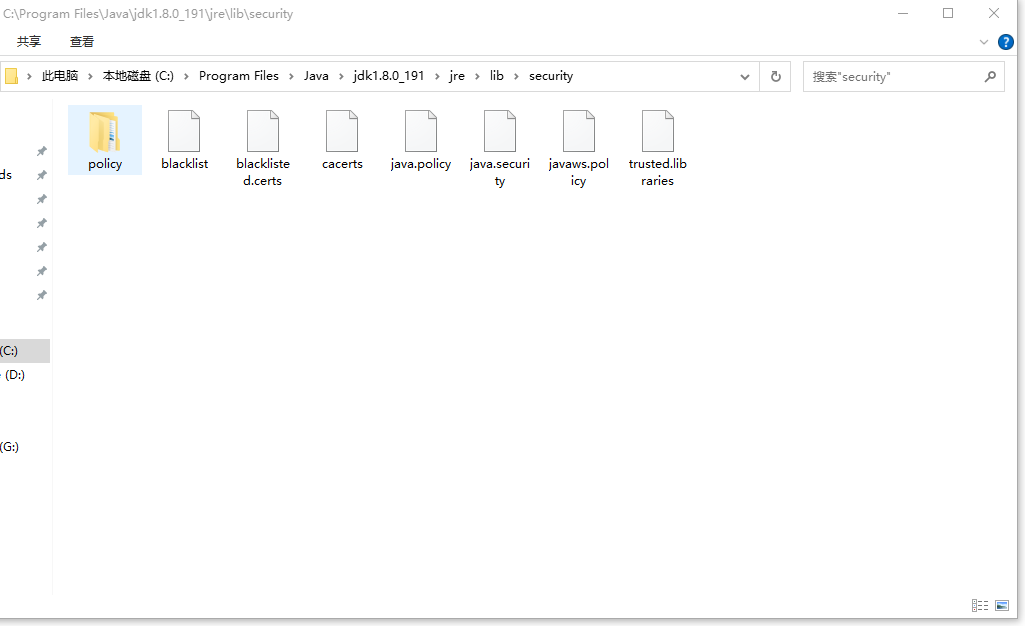This screenshot has width=1025, height=626.
Task: Switch to the 共享 ribbon tab
Action: [x=29, y=41]
